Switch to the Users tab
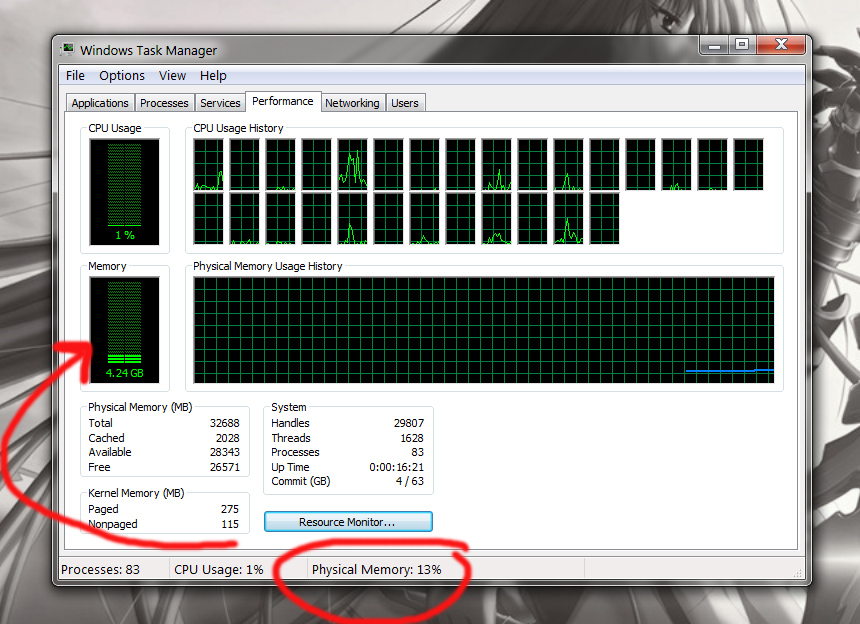This screenshot has width=860, height=624. [x=405, y=103]
